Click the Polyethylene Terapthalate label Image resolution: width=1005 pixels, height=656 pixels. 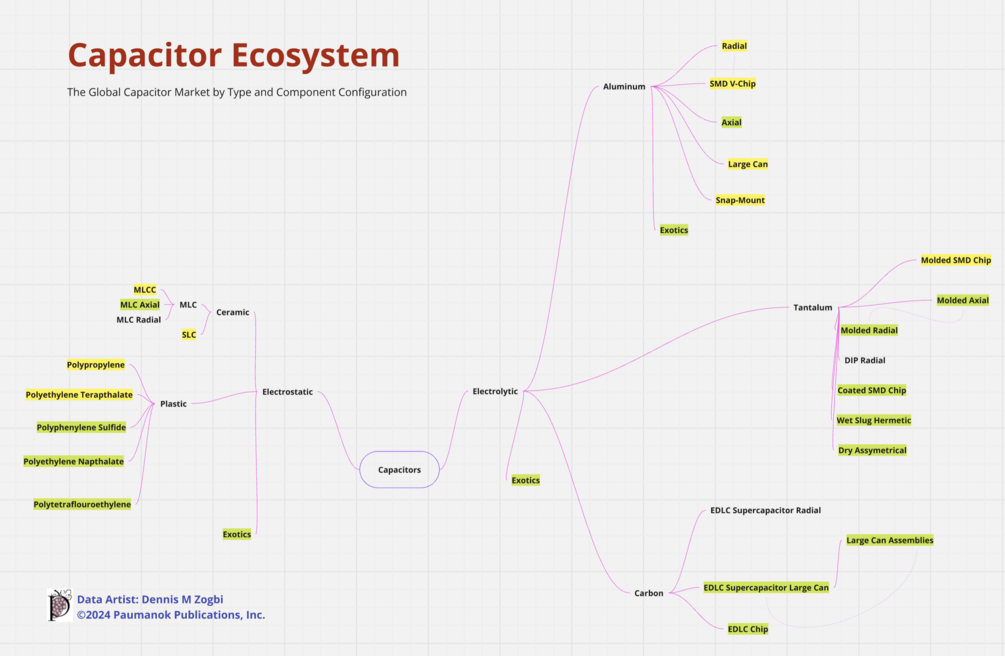pyautogui.click(x=79, y=395)
